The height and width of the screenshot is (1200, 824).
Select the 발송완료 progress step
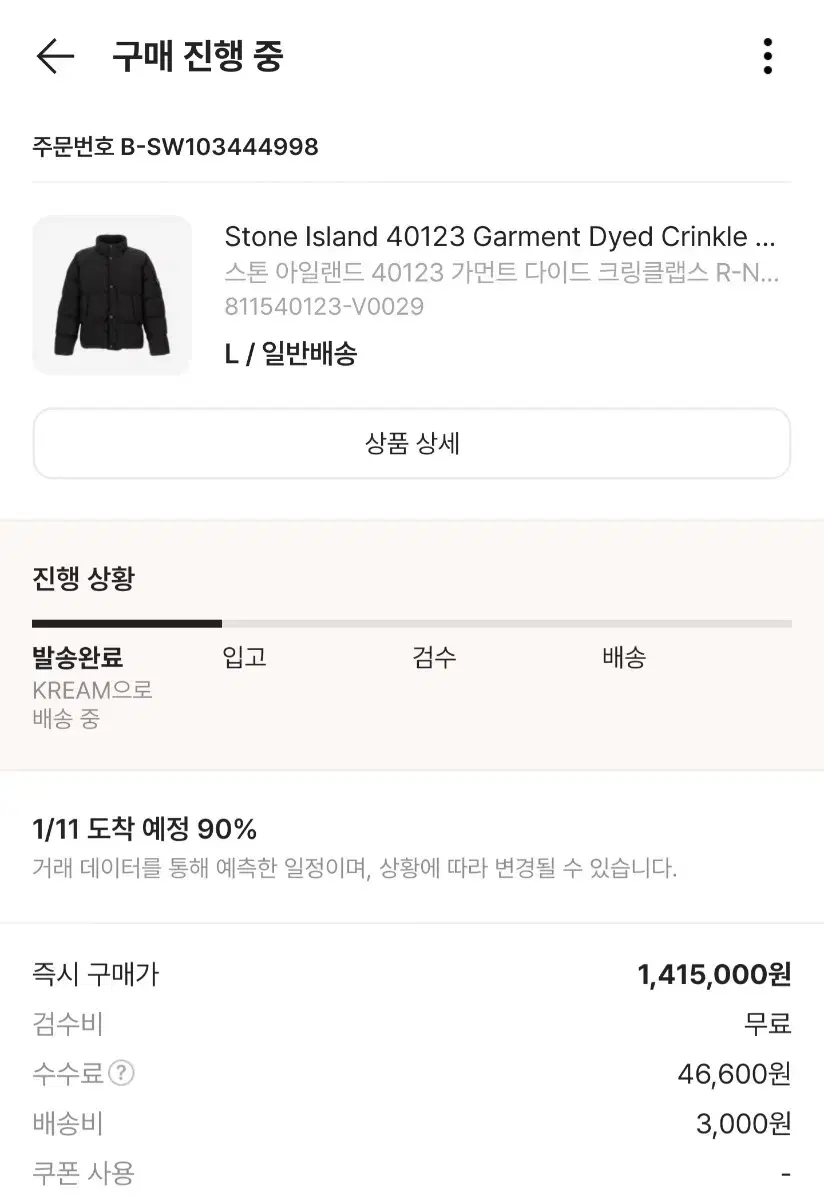click(78, 658)
